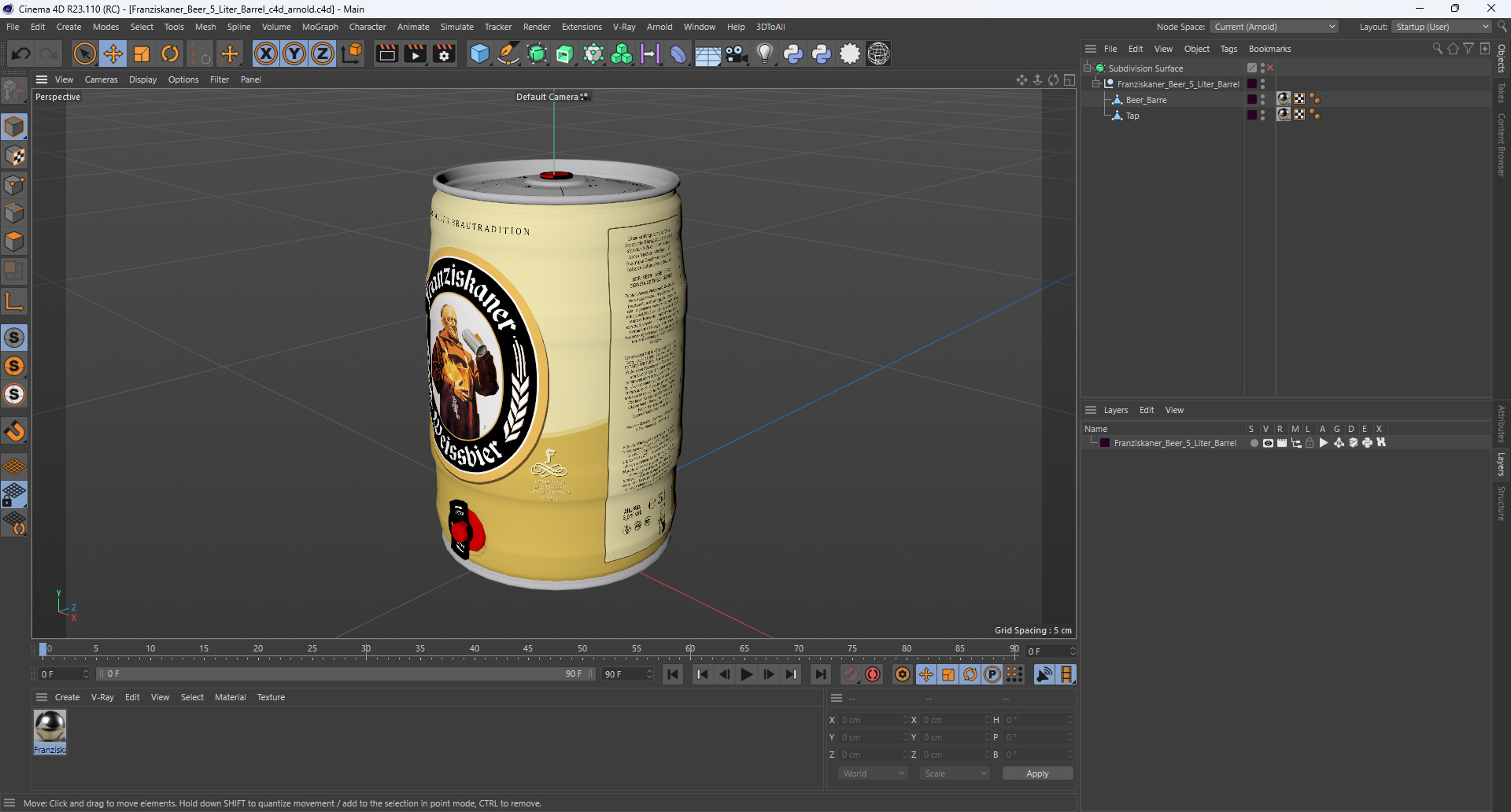Toggle Autokeying button
Viewport: 1511px width, 812px height.
point(873,674)
